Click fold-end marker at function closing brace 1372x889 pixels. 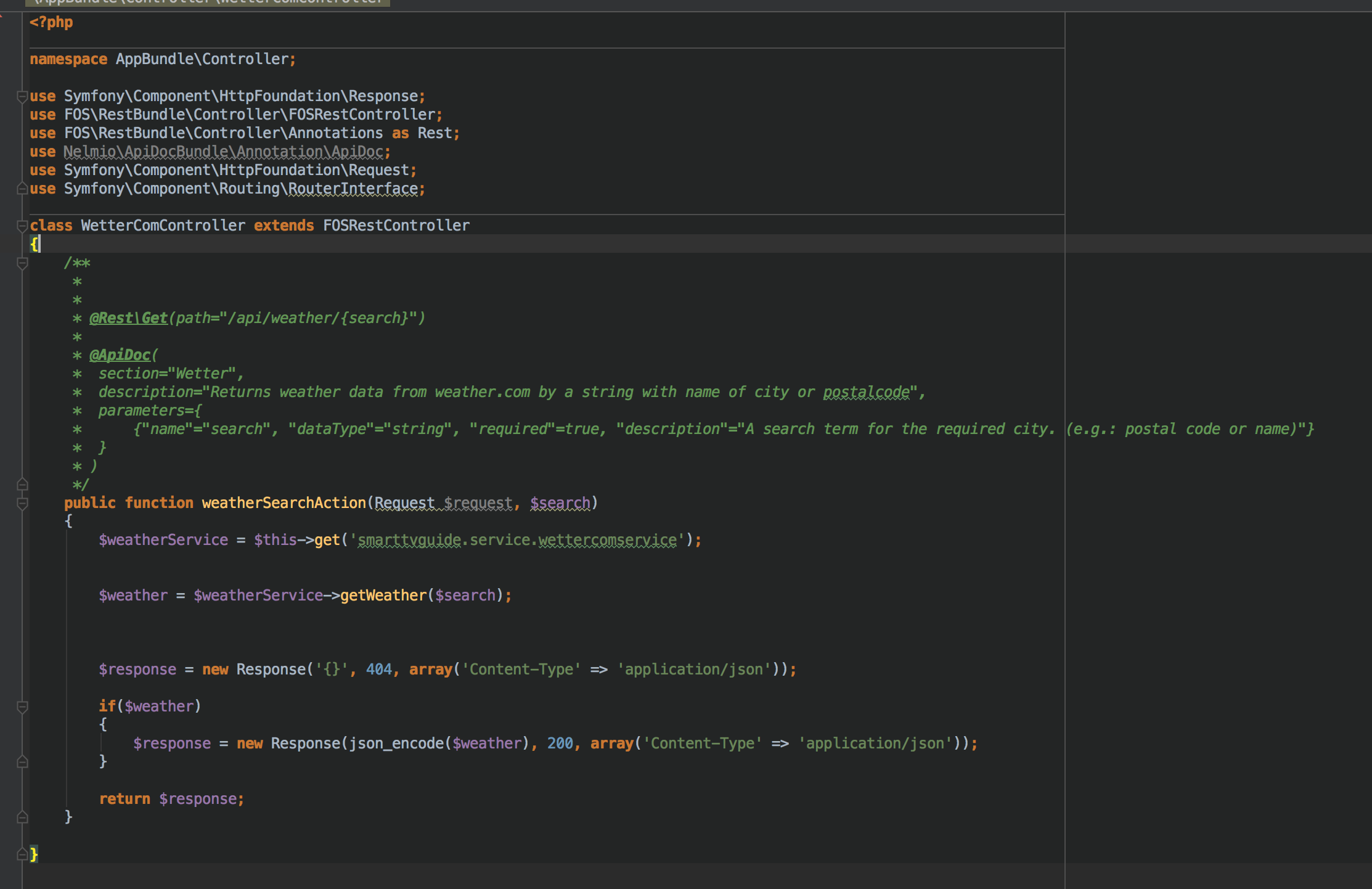click(22, 817)
